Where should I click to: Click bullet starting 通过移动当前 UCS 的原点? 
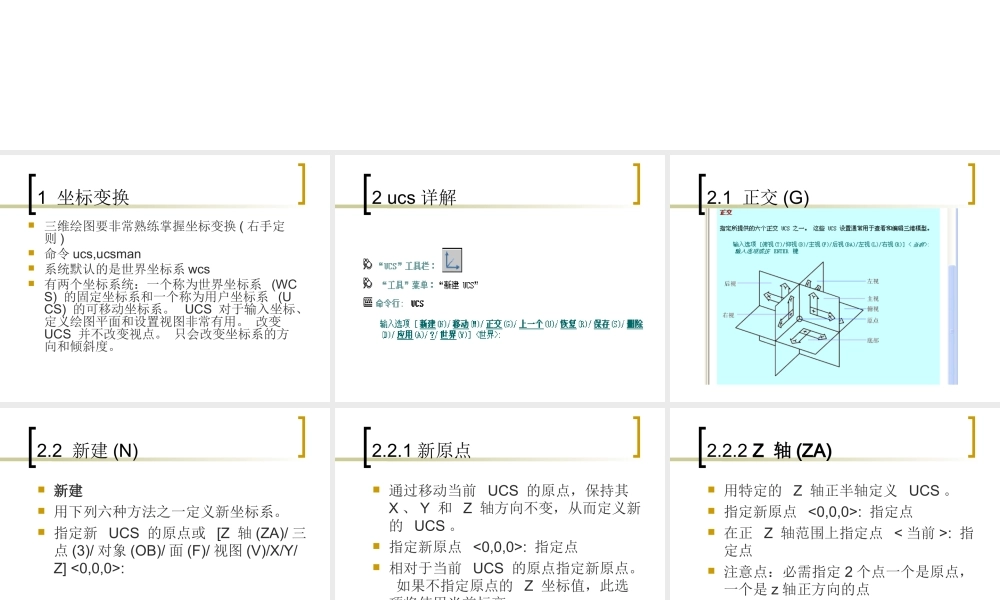click(515, 508)
